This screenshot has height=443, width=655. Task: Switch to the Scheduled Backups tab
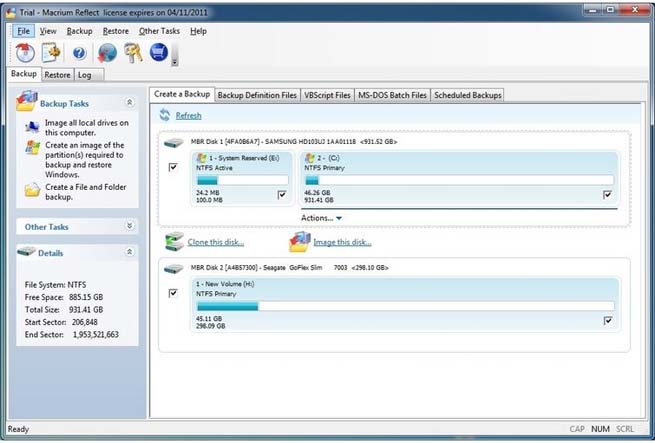[x=467, y=95]
